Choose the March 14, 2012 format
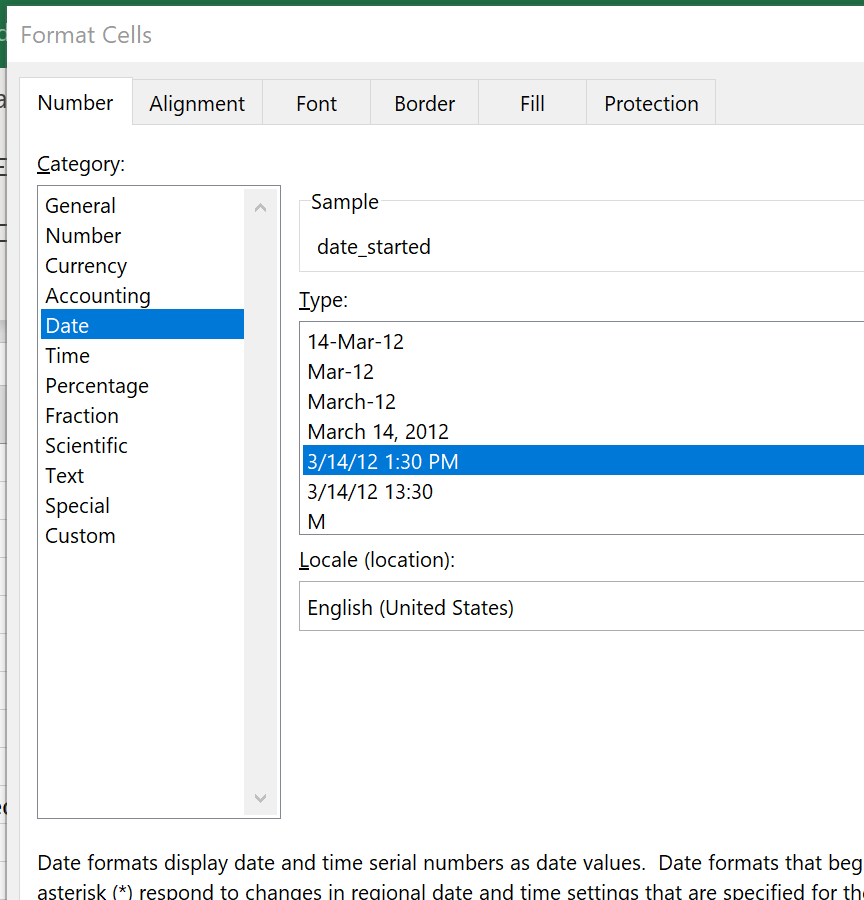864x900 pixels. pos(583,431)
